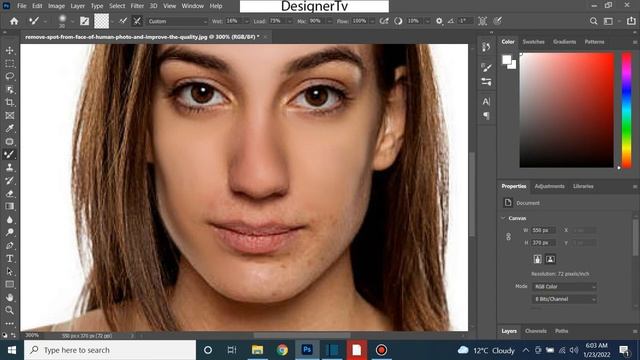Select the Lasso tool
This screenshot has width=640, height=360.
pyautogui.click(x=9, y=76)
